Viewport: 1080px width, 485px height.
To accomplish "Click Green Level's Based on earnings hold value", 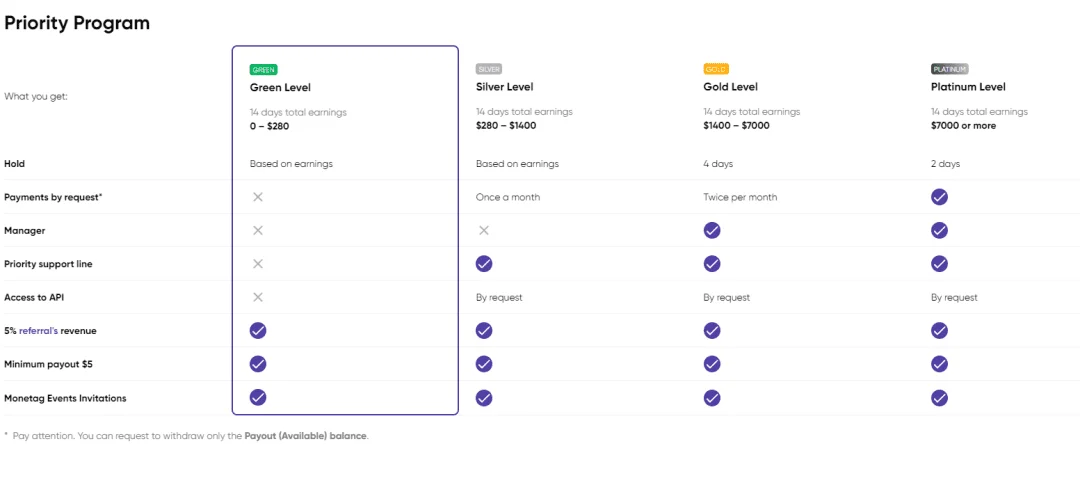I will tap(291, 164).
